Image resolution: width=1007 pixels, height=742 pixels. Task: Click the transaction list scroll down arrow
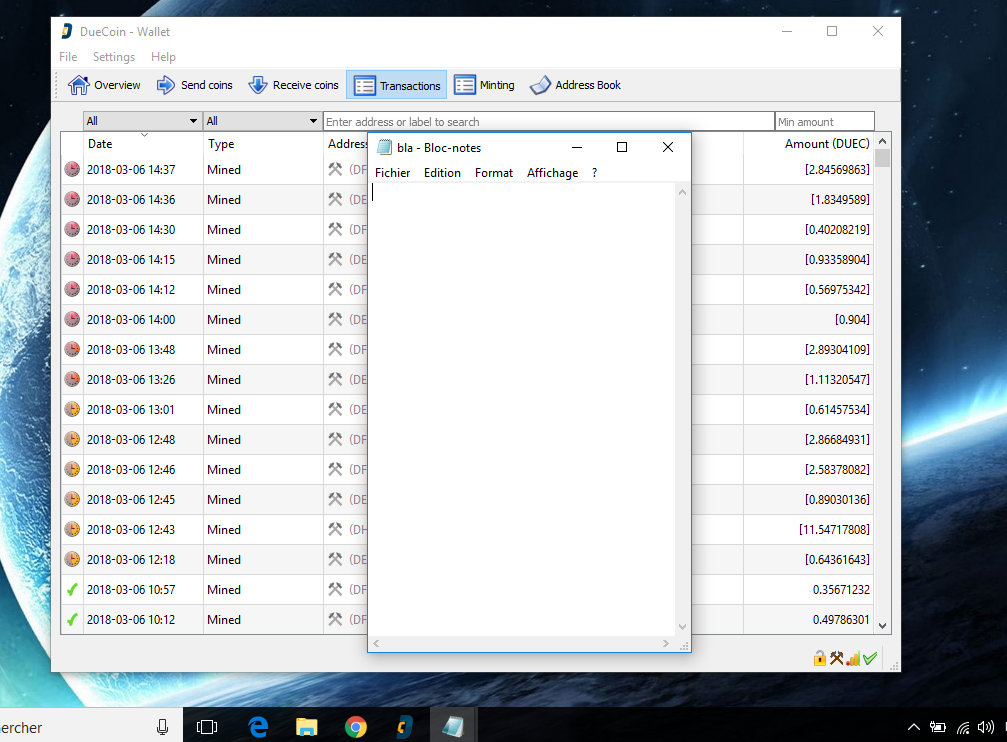pyautogui.click(x=882, y=626)
